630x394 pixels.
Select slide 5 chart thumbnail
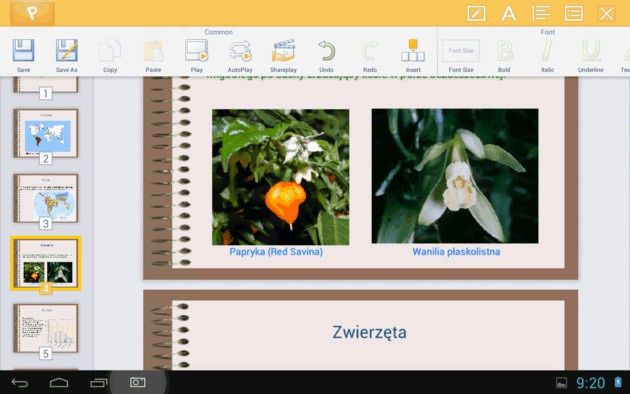[x=45, y=328]
